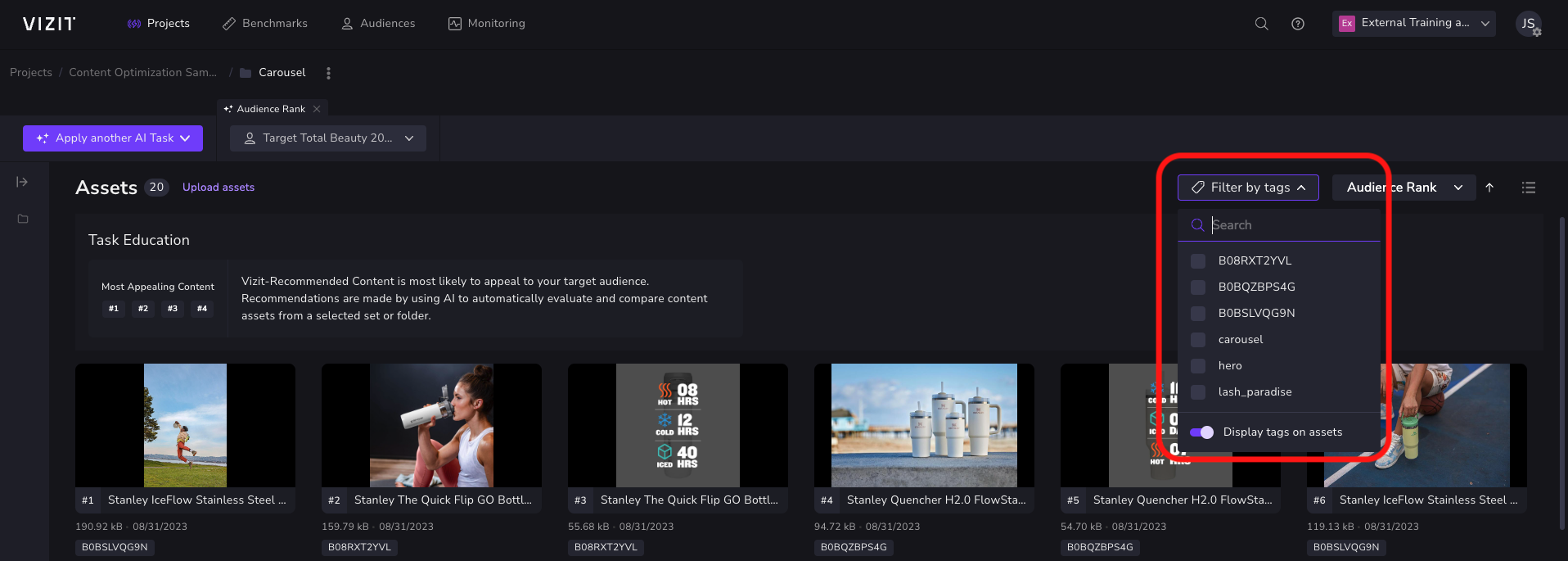Click the #4 badge in Most Appealing Content
Image resolution: width=1568 pixels, height=561 pixels.
[202, 309]
